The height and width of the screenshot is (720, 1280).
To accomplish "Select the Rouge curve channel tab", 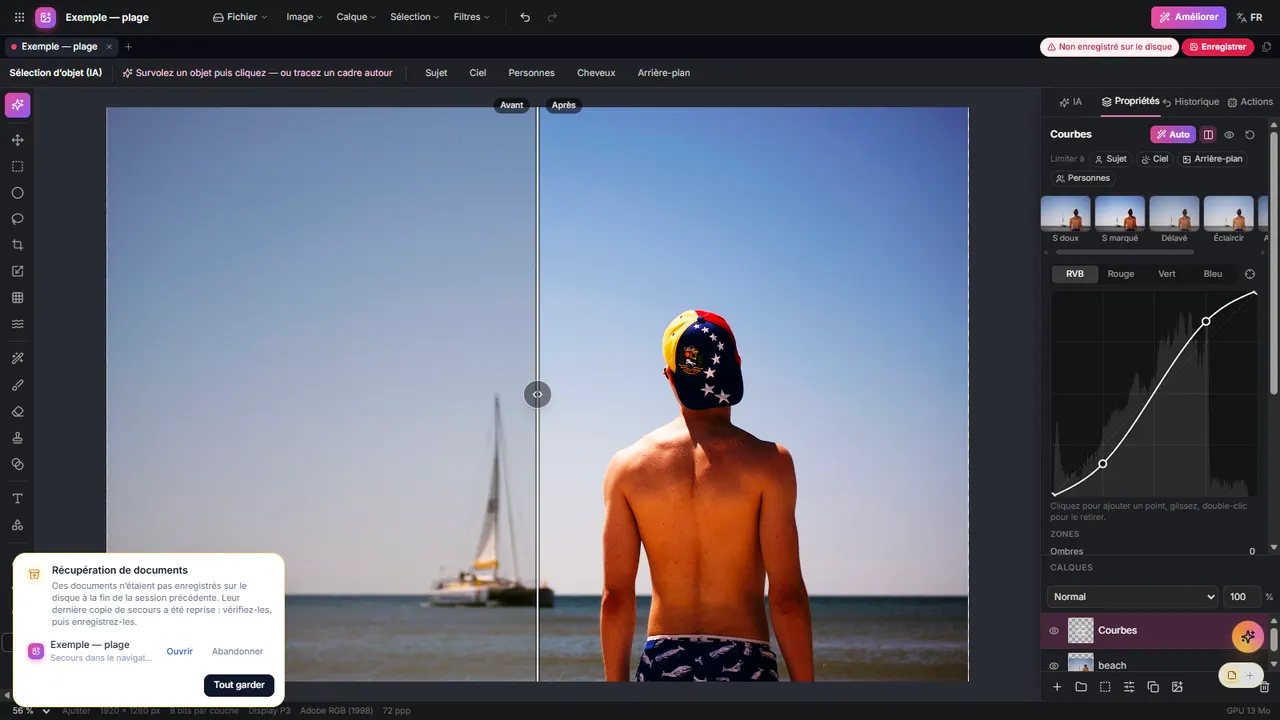I will tap(1120, 274).
